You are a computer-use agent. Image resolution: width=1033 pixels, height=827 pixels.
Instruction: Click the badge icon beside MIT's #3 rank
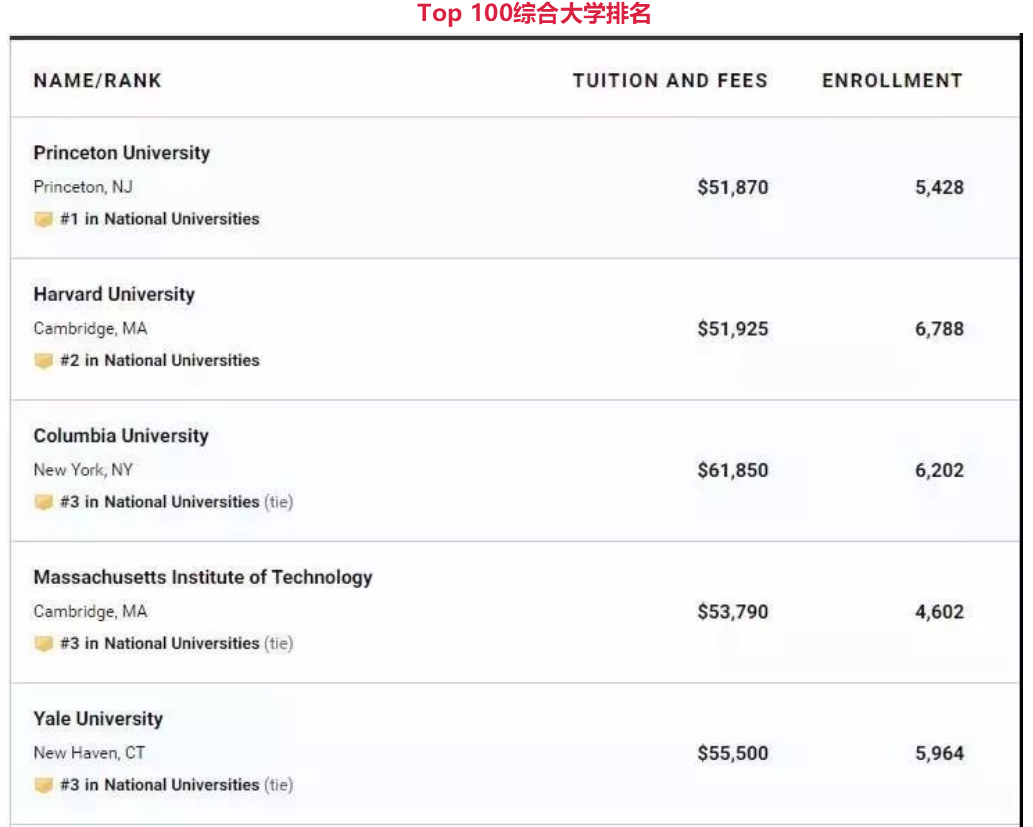click(x=43, y=644)
